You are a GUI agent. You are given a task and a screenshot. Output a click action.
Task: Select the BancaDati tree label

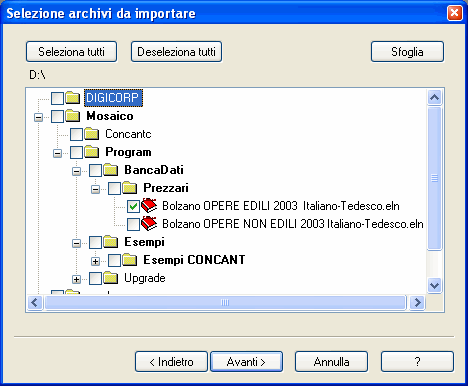(x=154, y=170)
